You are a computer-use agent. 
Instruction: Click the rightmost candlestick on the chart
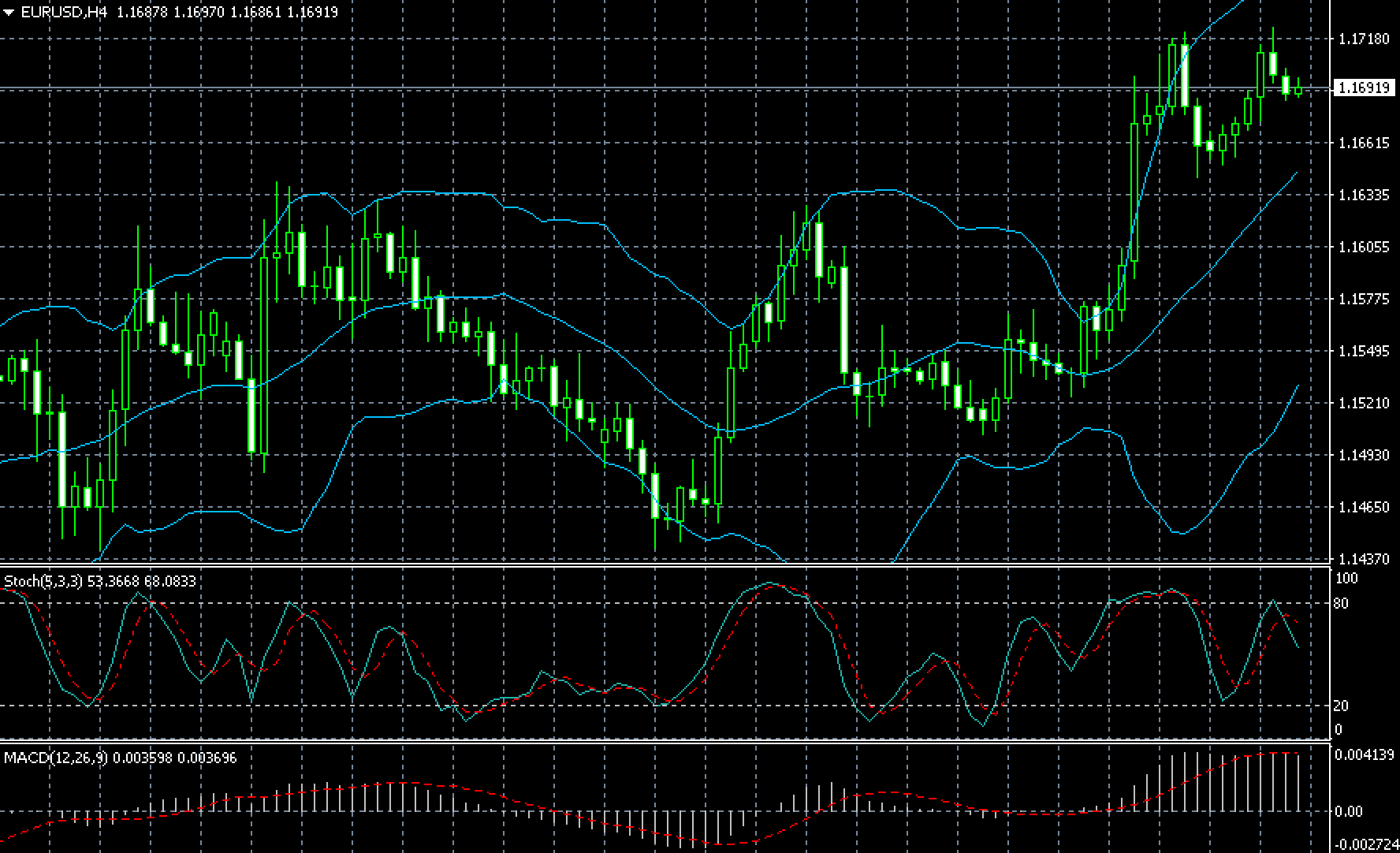coord(1298,91)
